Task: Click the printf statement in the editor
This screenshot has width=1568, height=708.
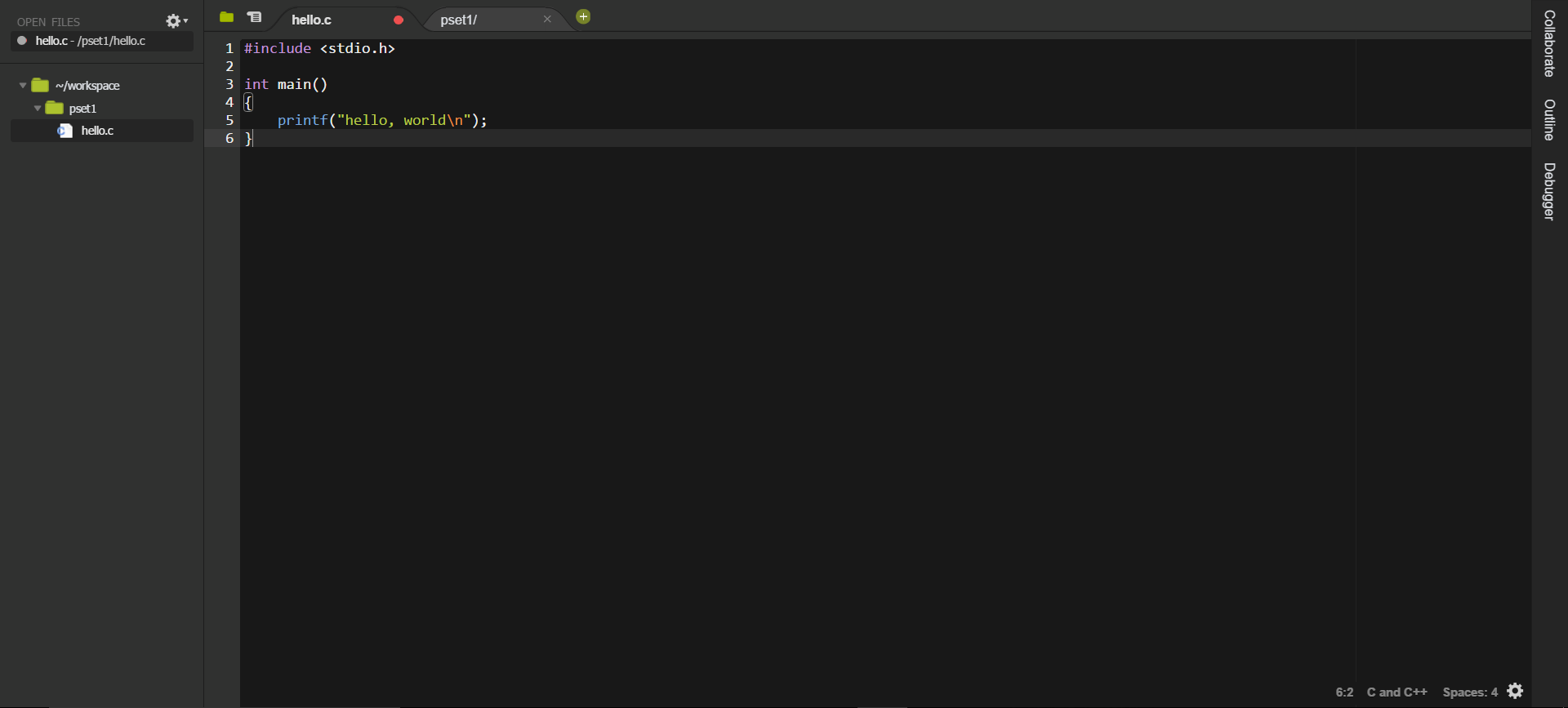Action: pyautogui.click(x=382, y=120)
